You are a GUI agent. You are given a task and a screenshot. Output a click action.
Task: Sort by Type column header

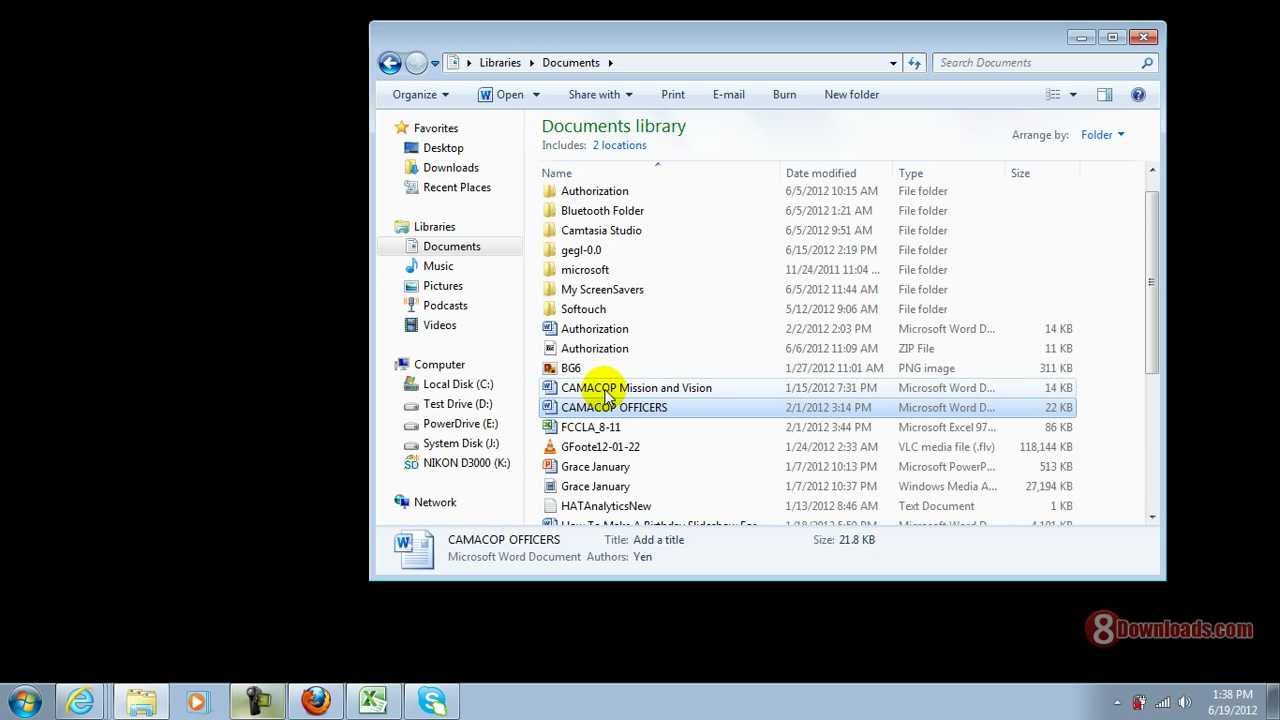(x=911, y=173)
